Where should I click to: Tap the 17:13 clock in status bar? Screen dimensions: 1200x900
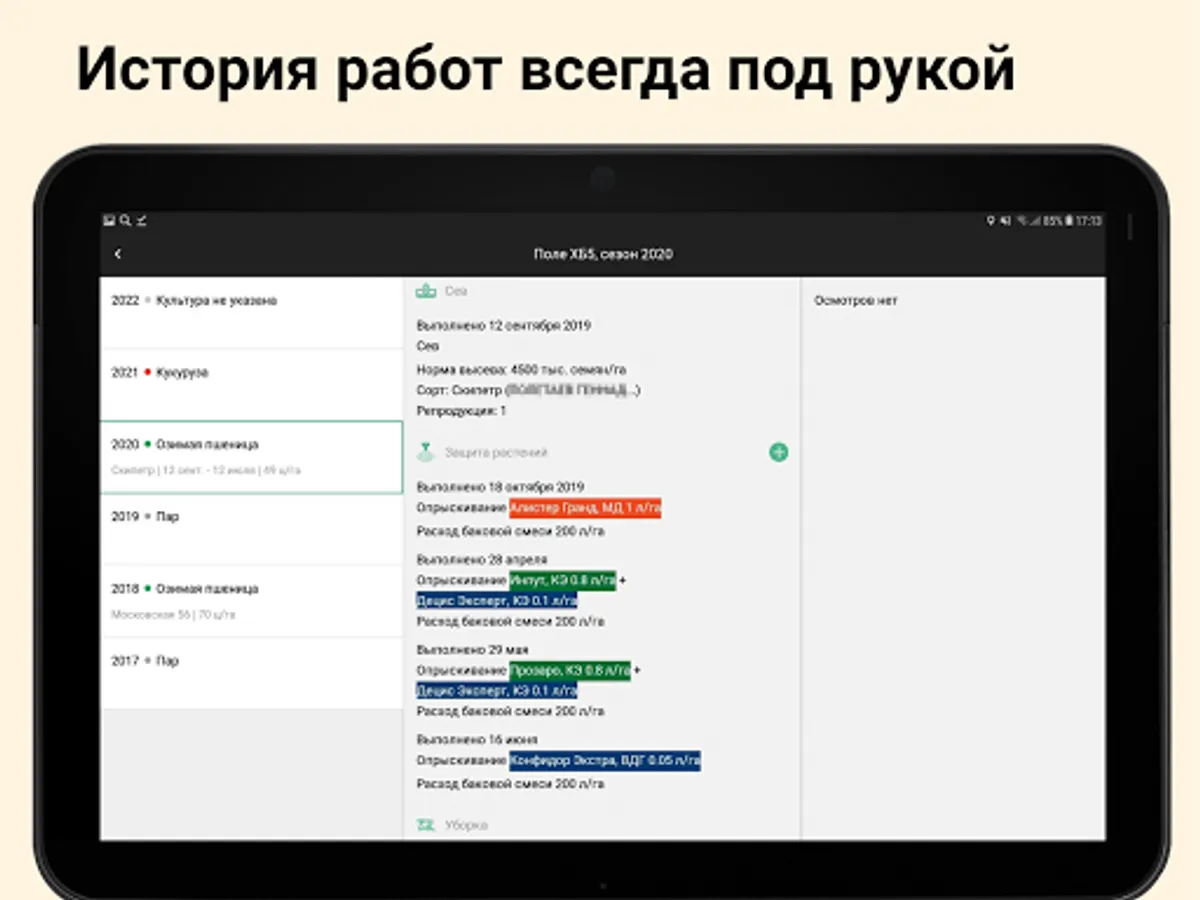(1089, 220)
